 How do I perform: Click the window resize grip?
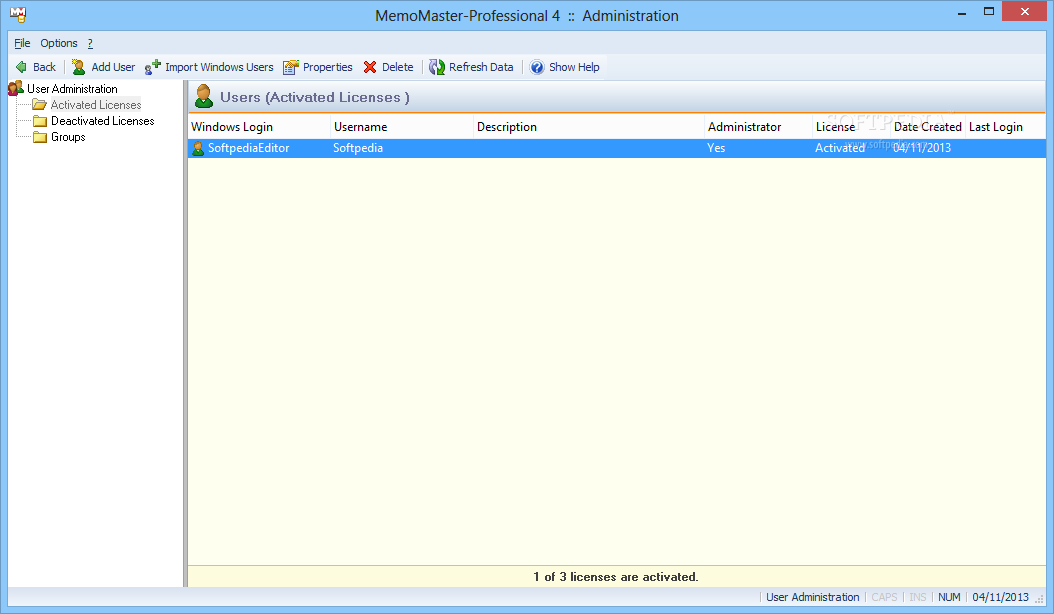click(1040, 599)
